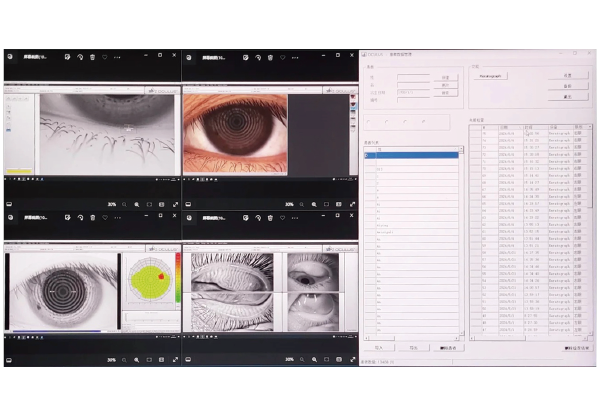
Task: Show the filmstrip in the eyelash photo window
Action: [9, 204]
